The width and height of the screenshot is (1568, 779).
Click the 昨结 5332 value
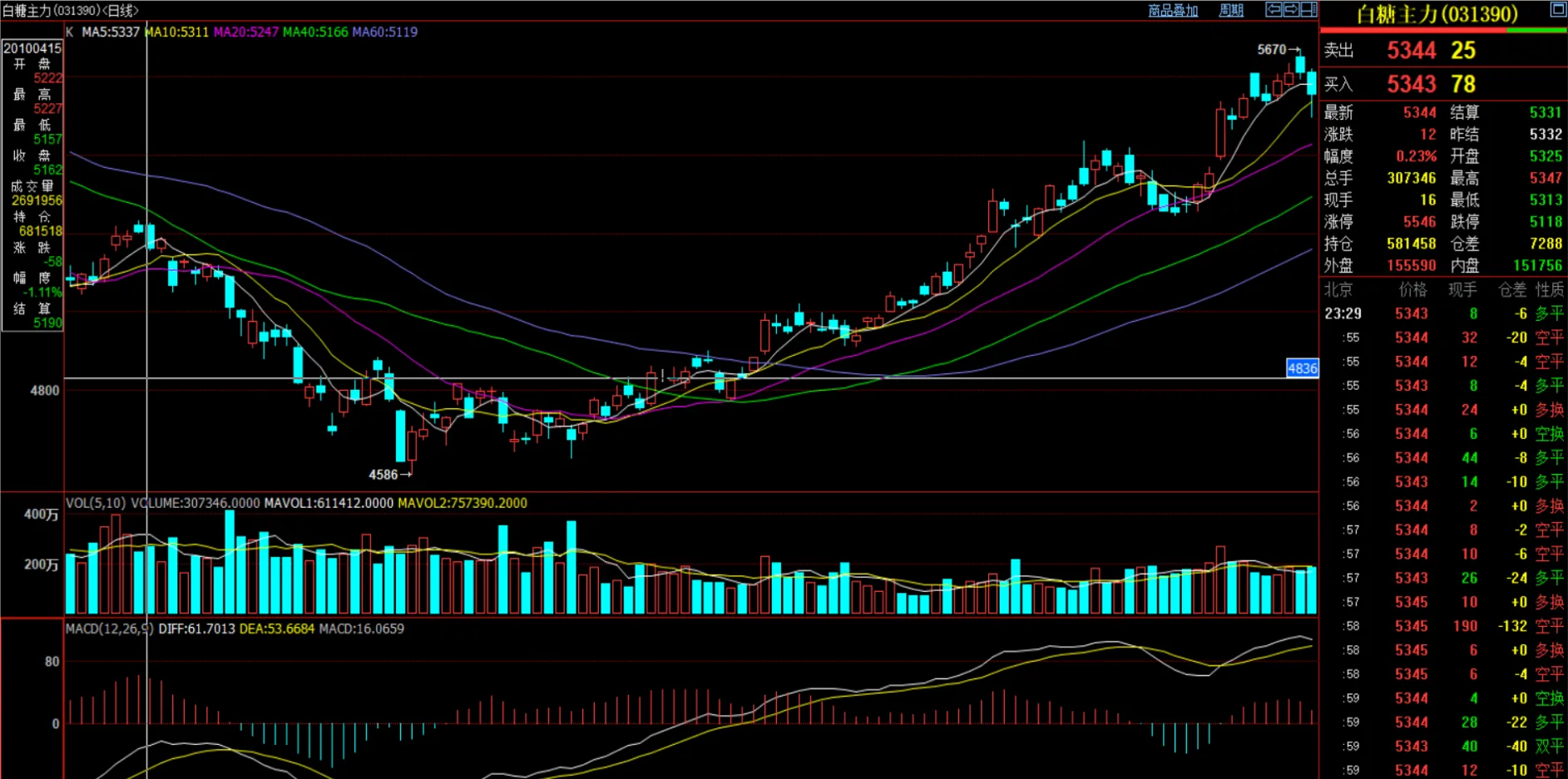click(1546, 135)
